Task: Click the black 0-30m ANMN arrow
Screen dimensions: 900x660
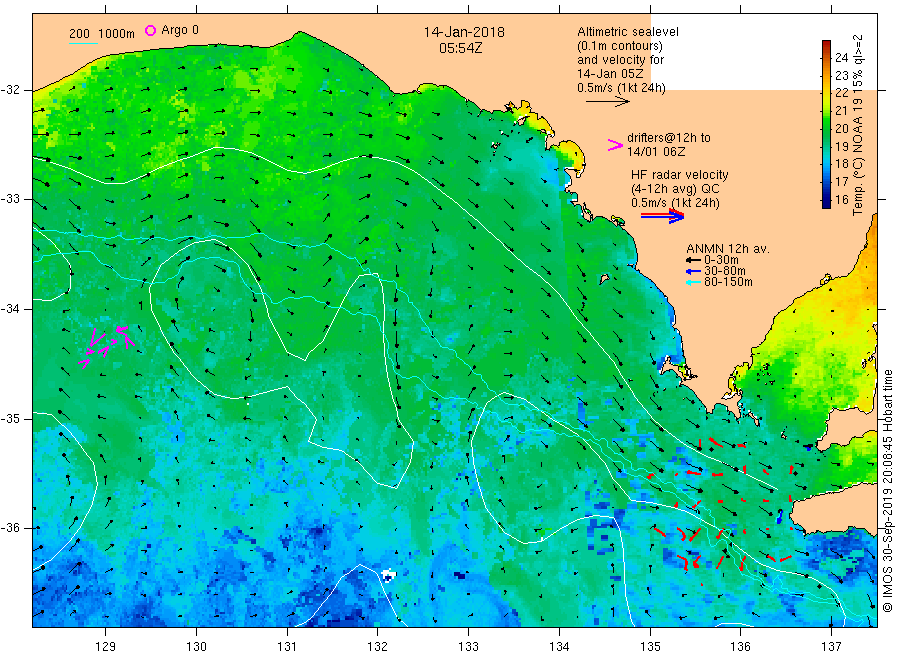Action: pyautogui.click(x=693, y=260)
